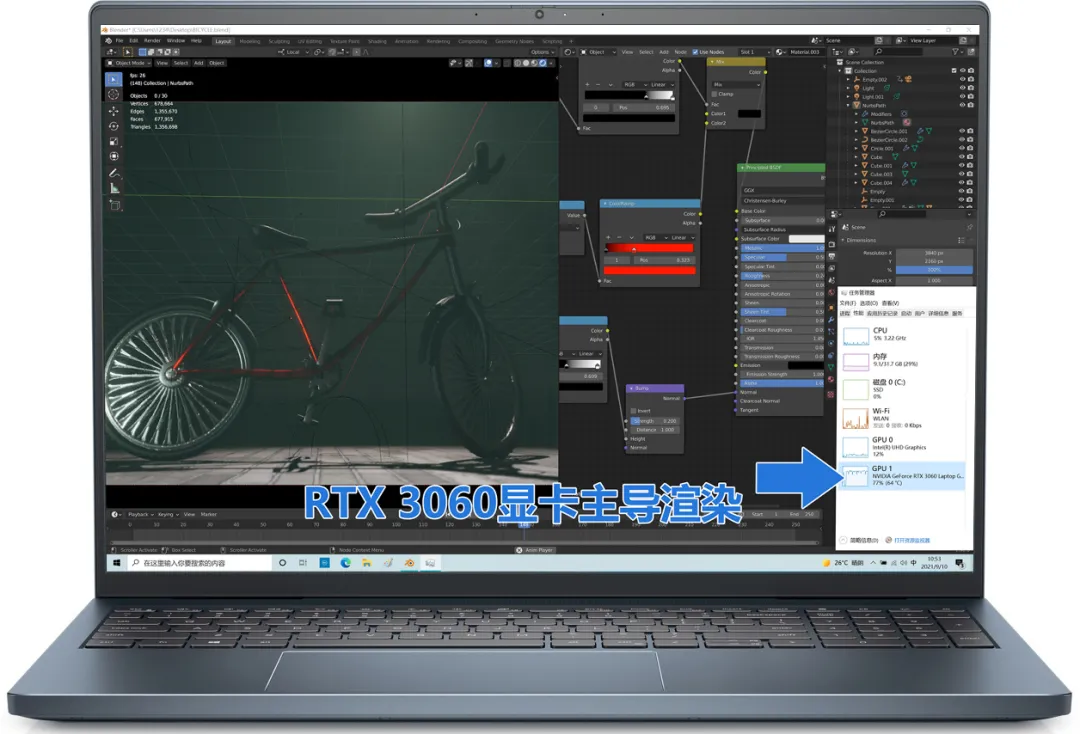Viewport: 1080px width, 734px height.
Task: Open the Local transform orientation dropdown
Action: (293, 52)
